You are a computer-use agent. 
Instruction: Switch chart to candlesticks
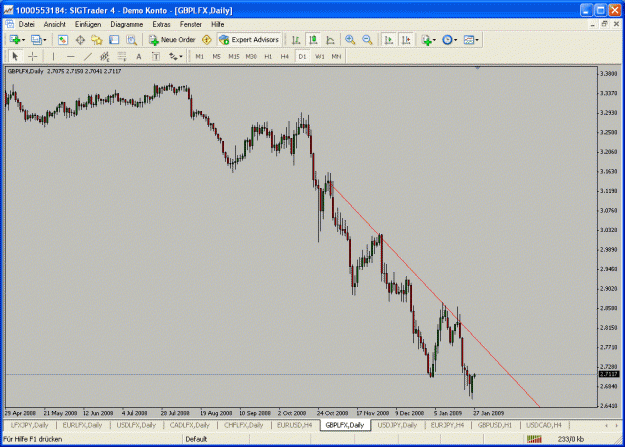[313, 40]
